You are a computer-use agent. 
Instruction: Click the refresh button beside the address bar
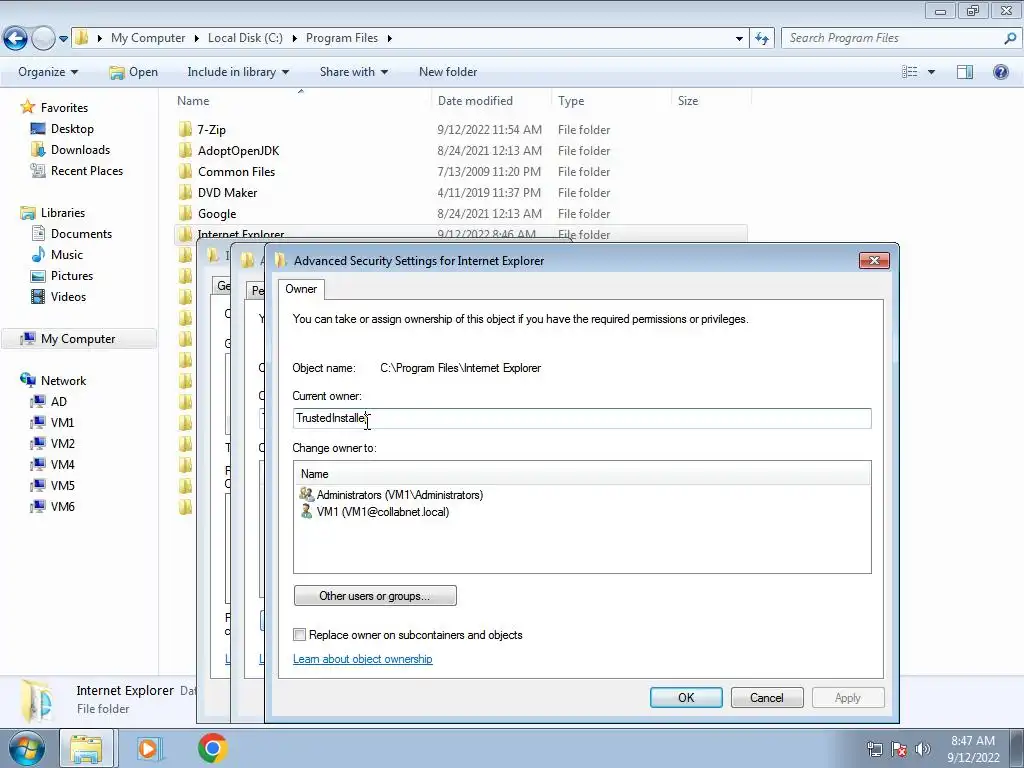[x=761, y=39]
